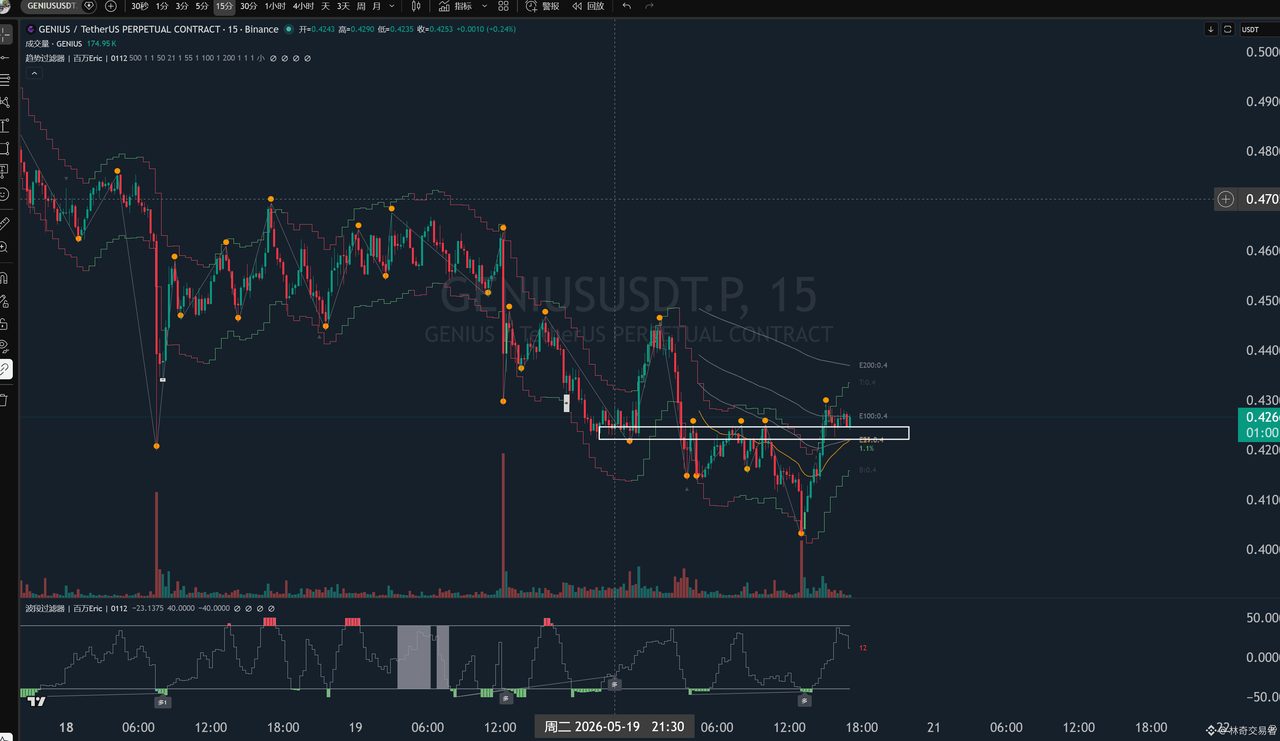This screenshot has height=741, width=1280.
Task: Click the E200:0.4 moving average label
Action: (x=873, y=366)
